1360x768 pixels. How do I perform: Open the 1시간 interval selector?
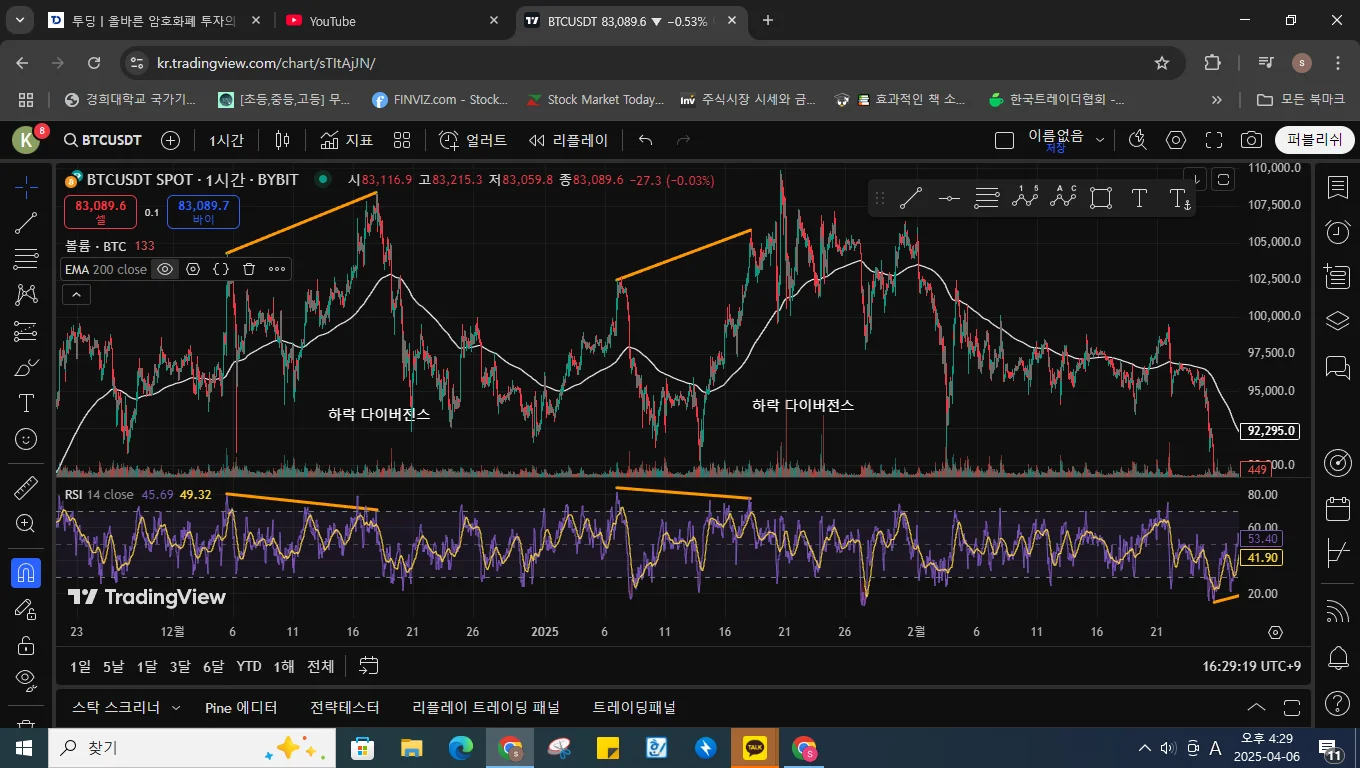click(x=226, y=140)
